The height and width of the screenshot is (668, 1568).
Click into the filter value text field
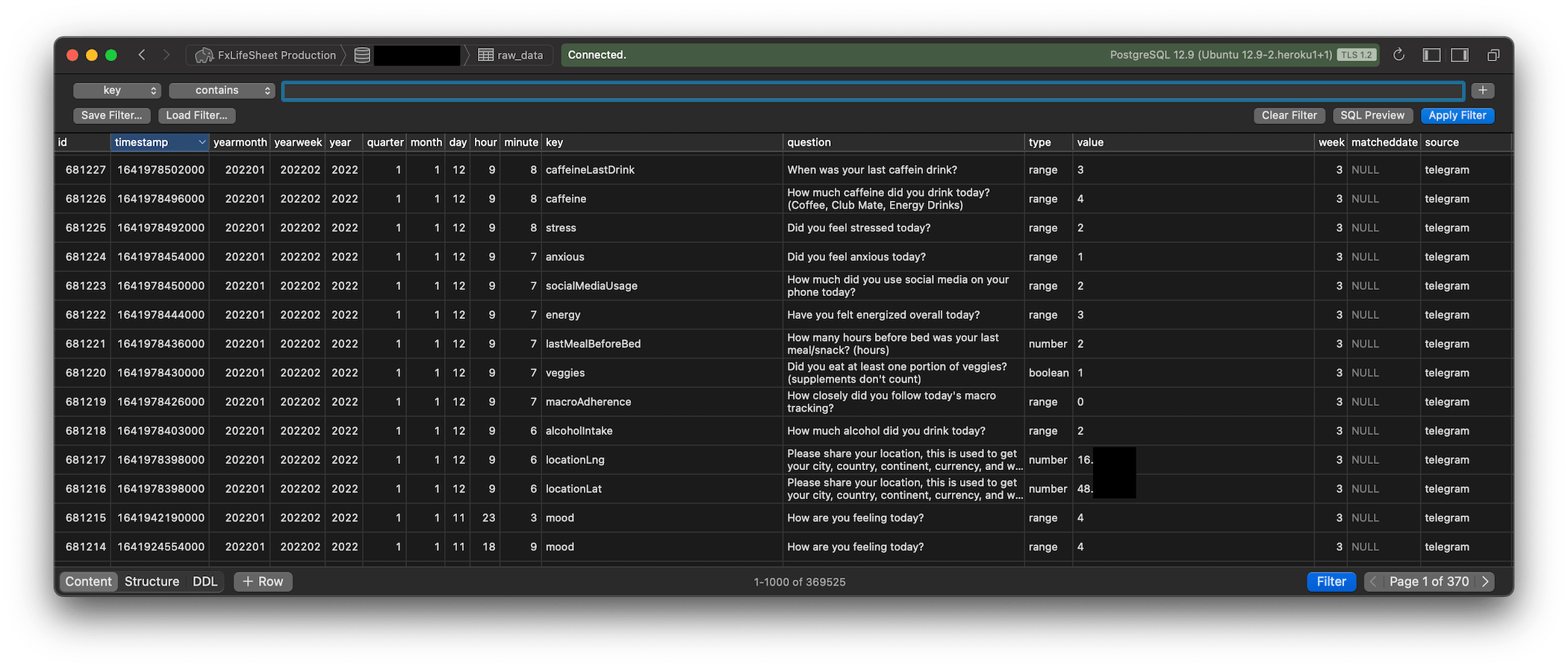(872, 90)
